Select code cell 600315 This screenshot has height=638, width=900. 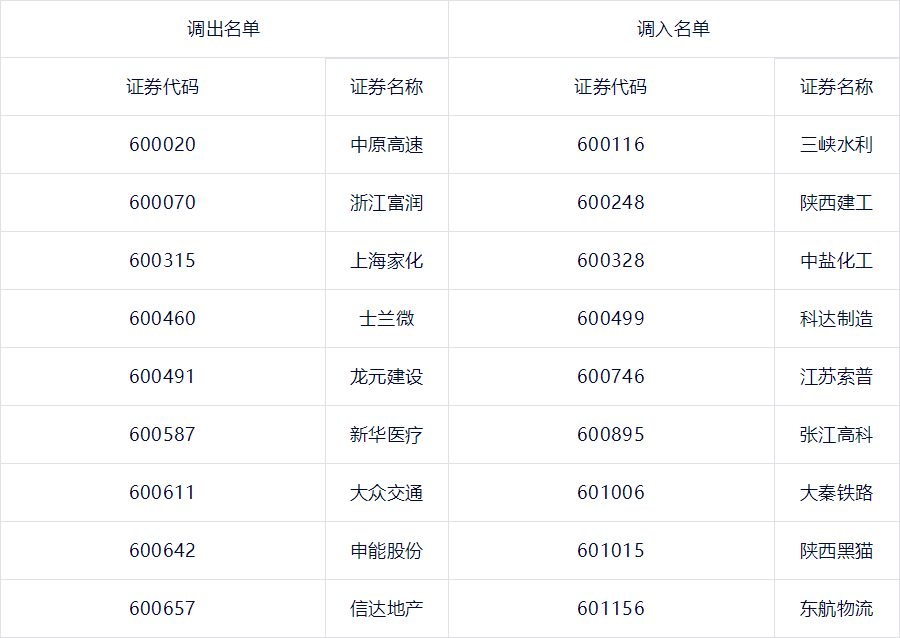pos(162,260)
